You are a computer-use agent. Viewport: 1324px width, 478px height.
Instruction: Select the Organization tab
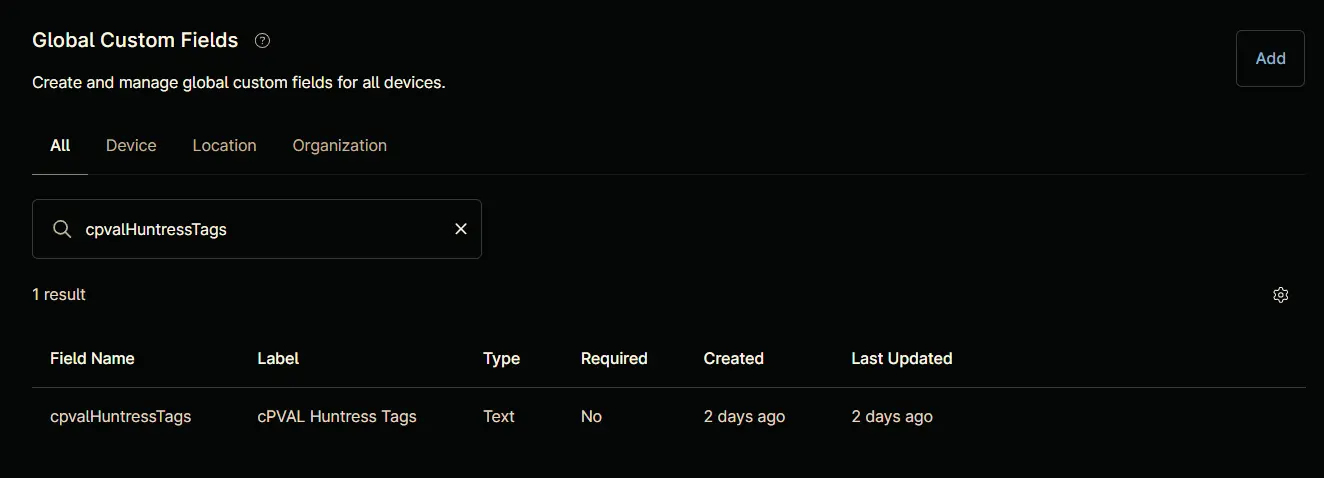pos(339,146)
